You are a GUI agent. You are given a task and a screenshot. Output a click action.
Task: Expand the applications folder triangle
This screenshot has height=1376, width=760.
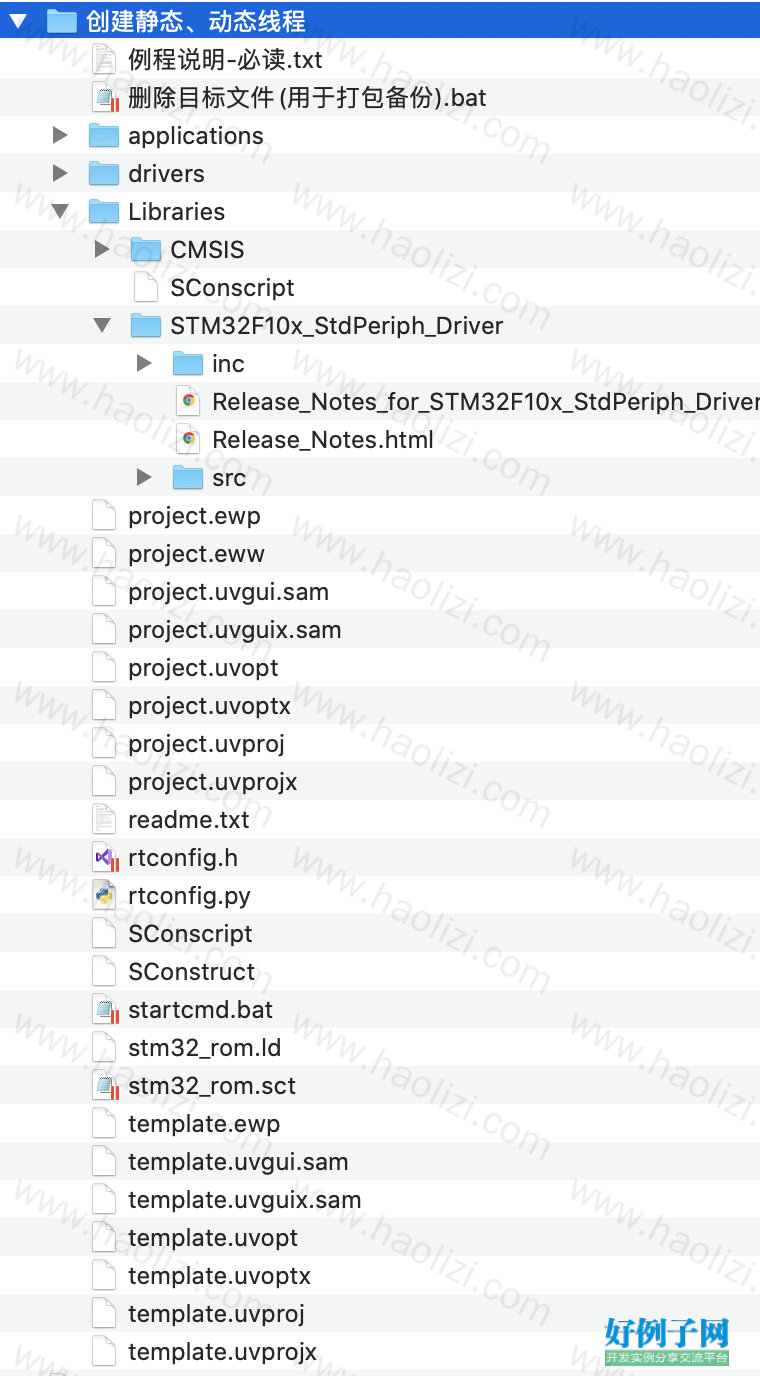point(60,135)
